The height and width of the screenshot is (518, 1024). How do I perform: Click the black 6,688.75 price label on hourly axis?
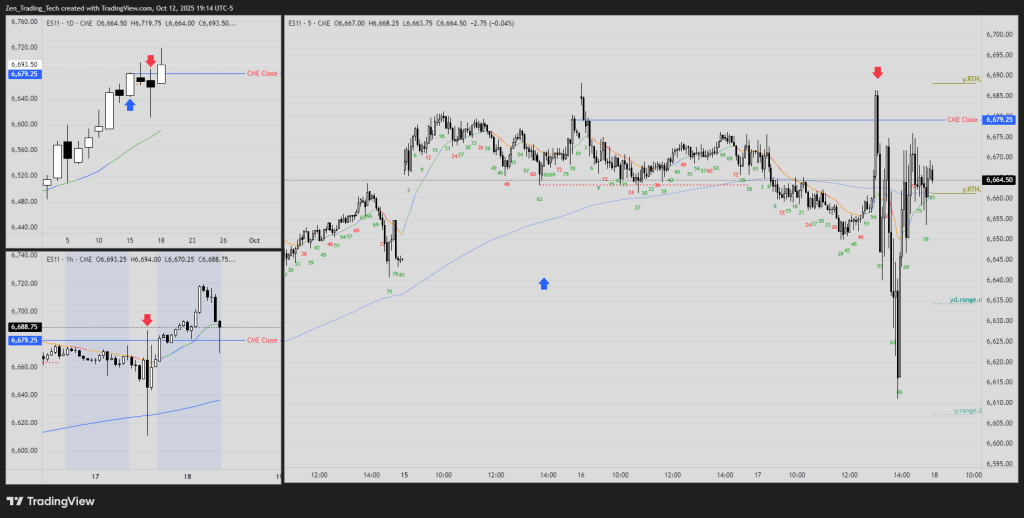point(23,327)
